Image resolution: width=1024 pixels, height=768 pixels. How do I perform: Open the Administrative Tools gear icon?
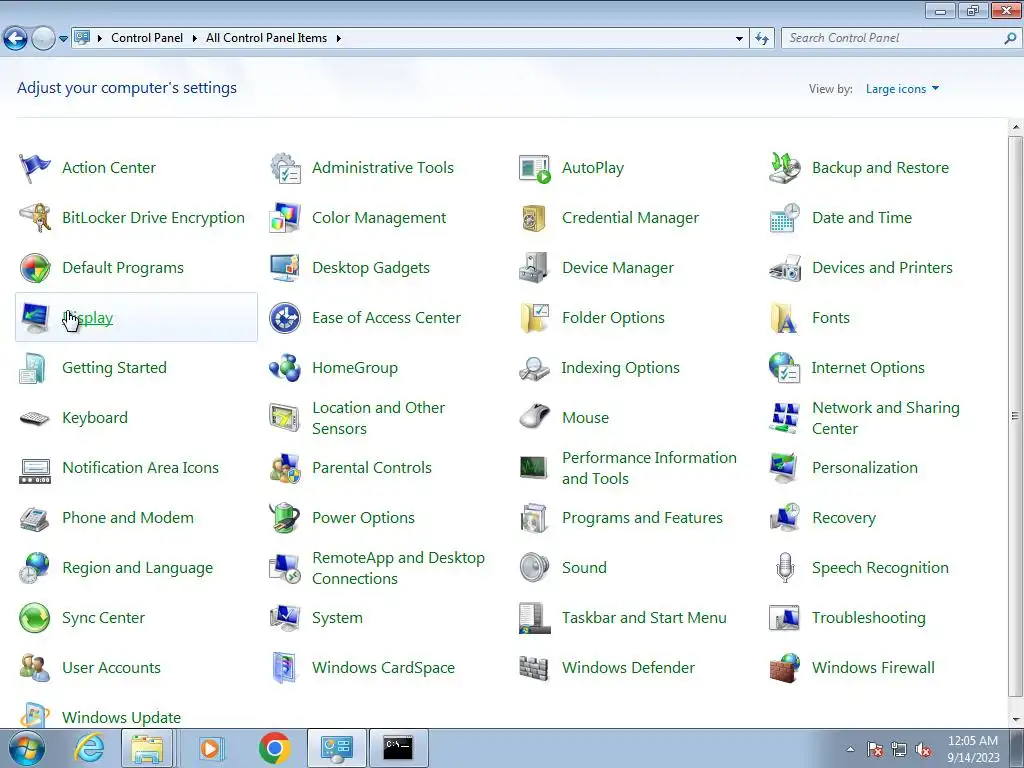(x=285, y=168)
